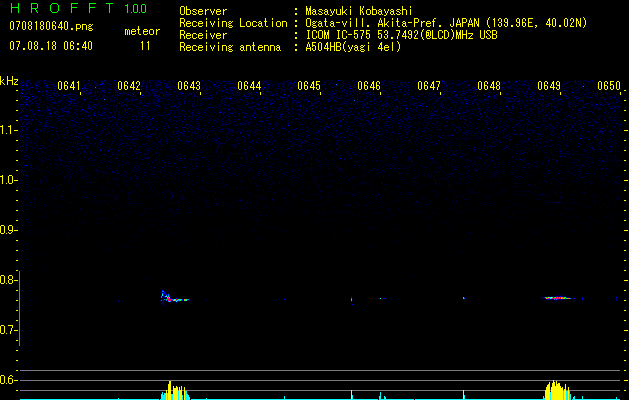Click the 0647 time marker
The image size is (629, 400).
point(429,86)
